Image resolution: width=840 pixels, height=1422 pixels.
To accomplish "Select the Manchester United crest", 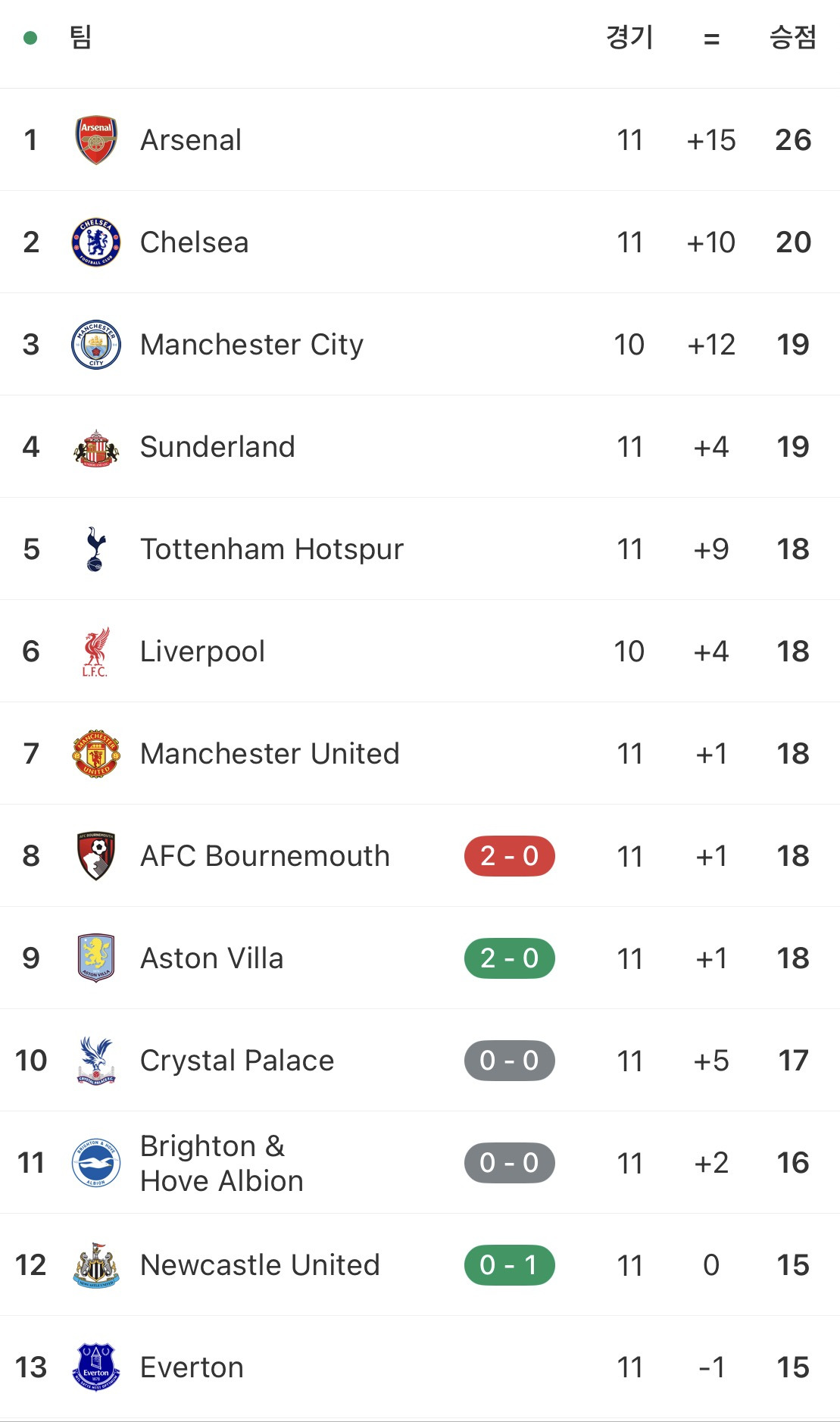I will click(x=96, y=754).
